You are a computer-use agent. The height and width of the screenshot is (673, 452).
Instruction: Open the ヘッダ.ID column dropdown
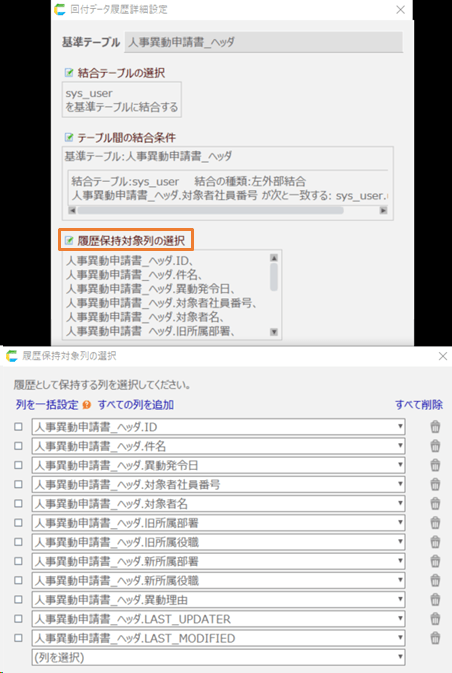pyautogui.click(x=218, y=427)
